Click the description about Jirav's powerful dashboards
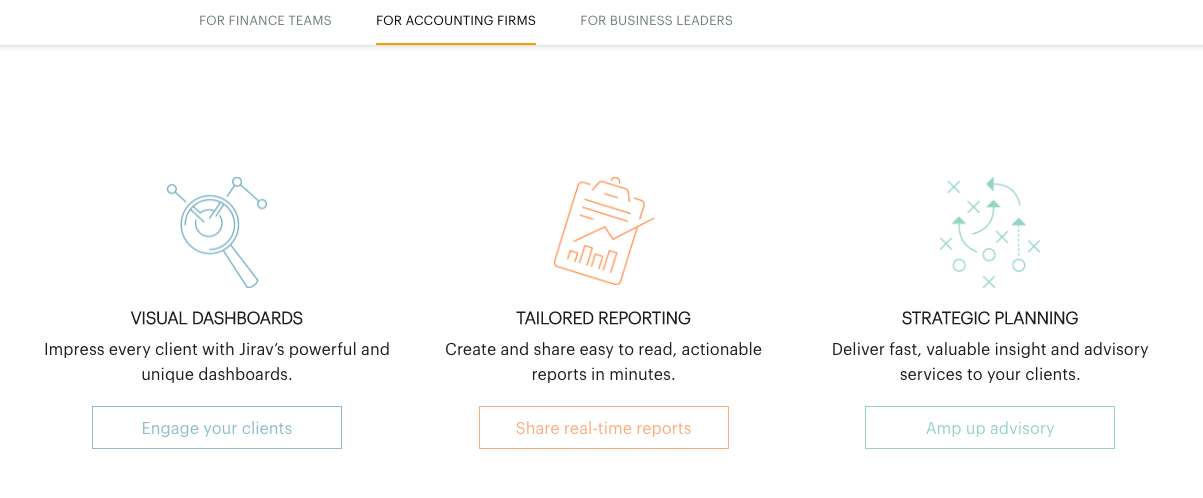This screenshot has width=1203, height=498. pyautogui.click(x=217, y=362)
